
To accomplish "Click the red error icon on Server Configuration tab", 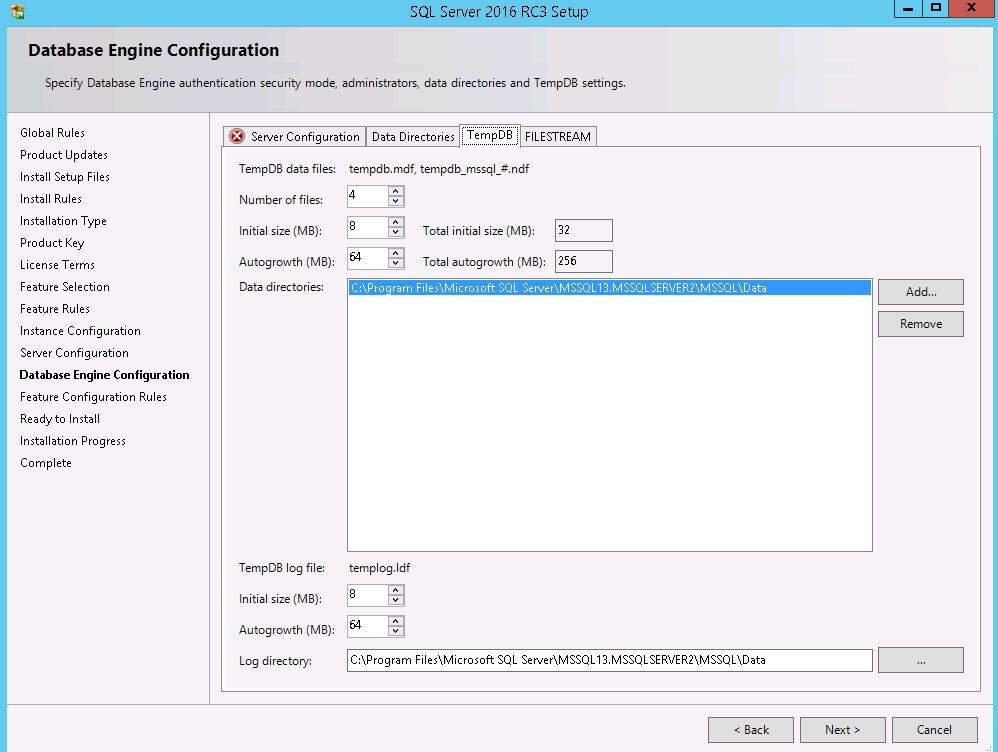I will pos(237,136).
